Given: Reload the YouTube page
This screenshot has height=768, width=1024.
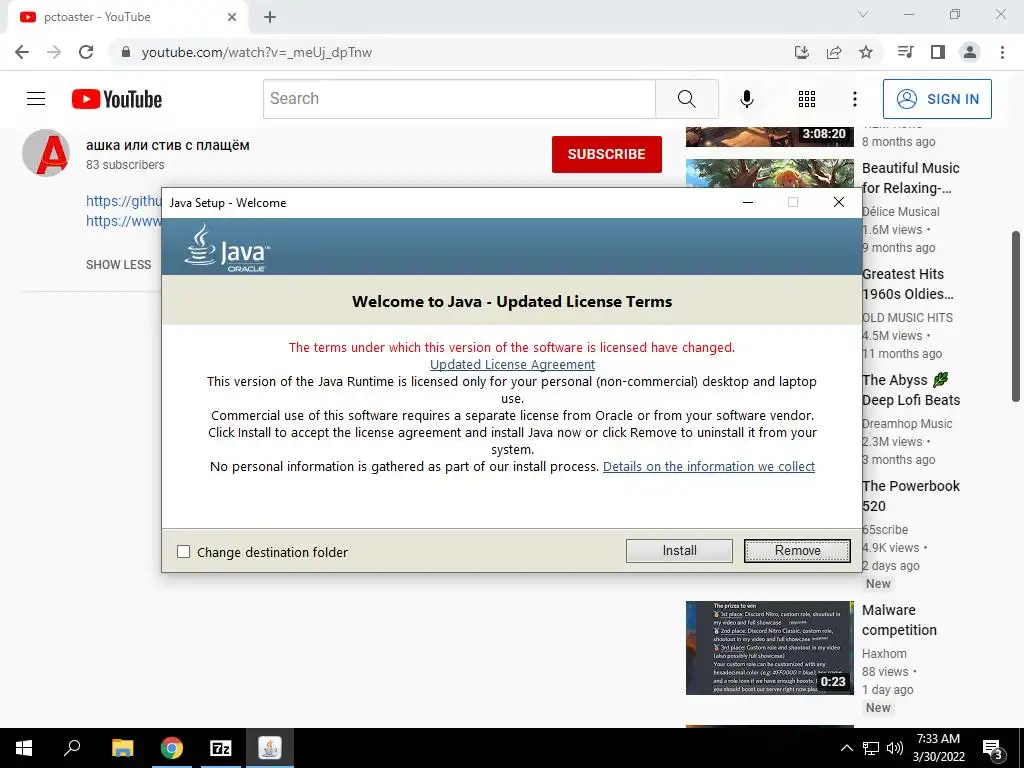Looking at the screenshot, I should (86, 52).
